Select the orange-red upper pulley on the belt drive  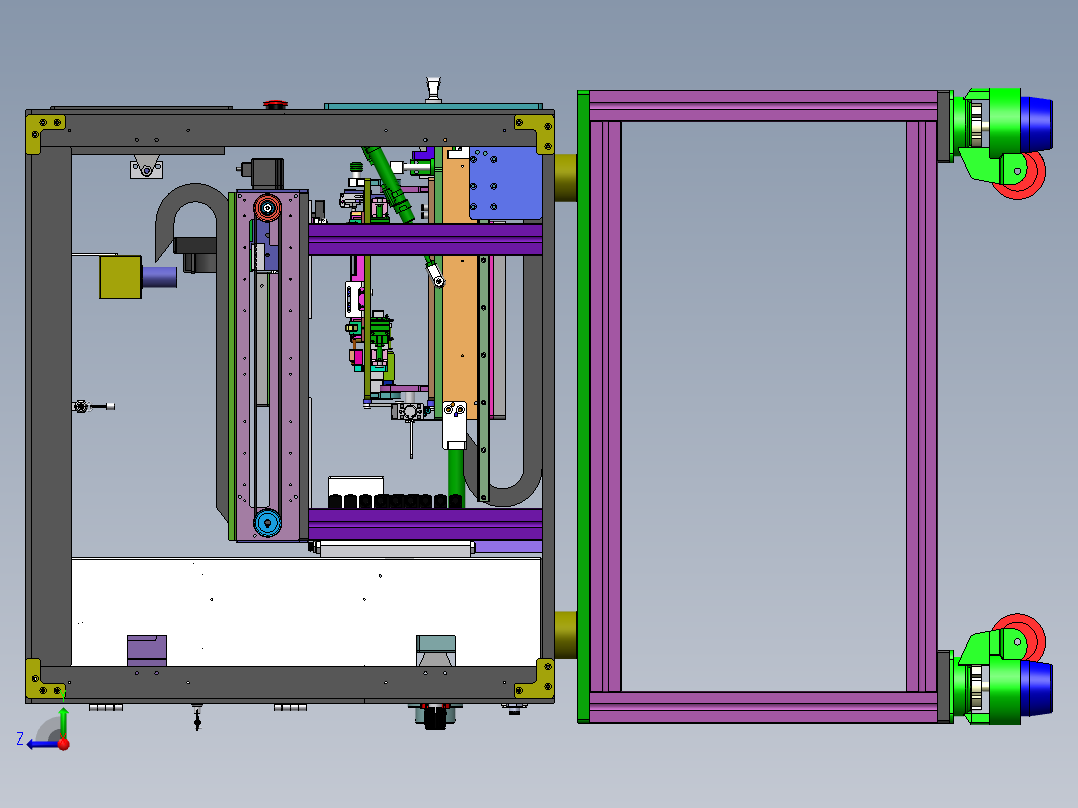click(267, 207)
